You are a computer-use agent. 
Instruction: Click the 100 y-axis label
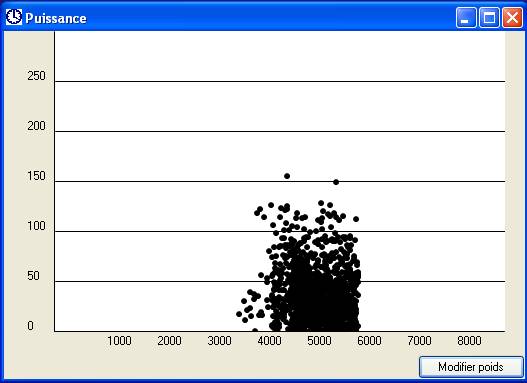click(x=36, y=226)
